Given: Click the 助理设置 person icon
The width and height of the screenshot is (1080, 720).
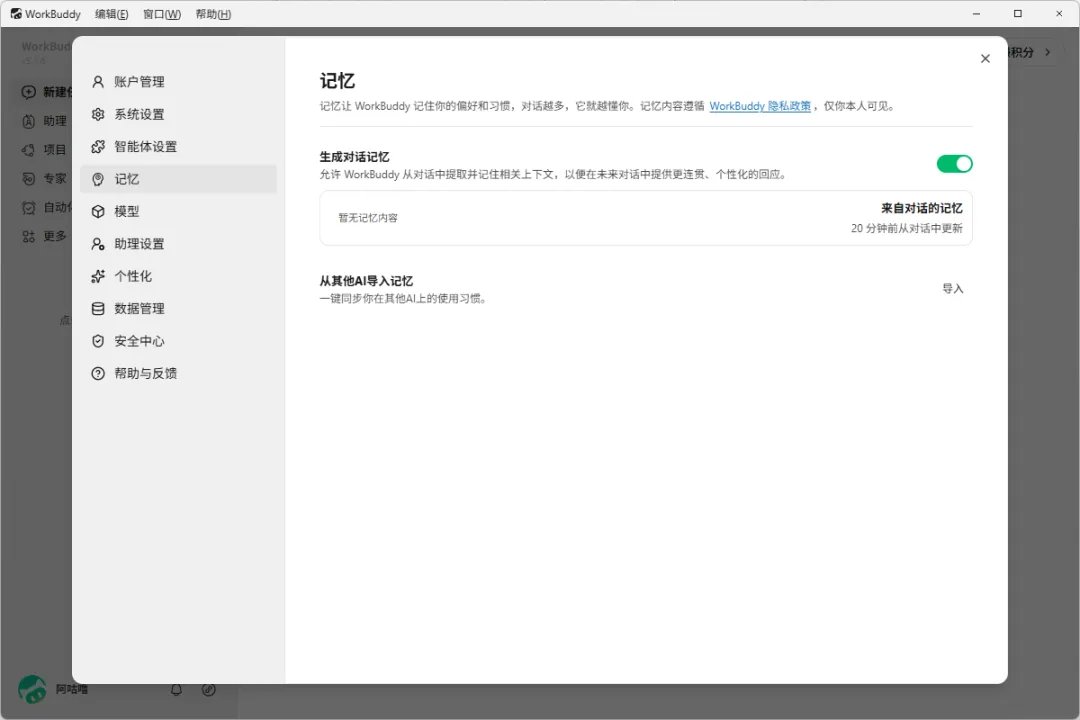Looking at the screenshot, I should click(x=98, y=244).
